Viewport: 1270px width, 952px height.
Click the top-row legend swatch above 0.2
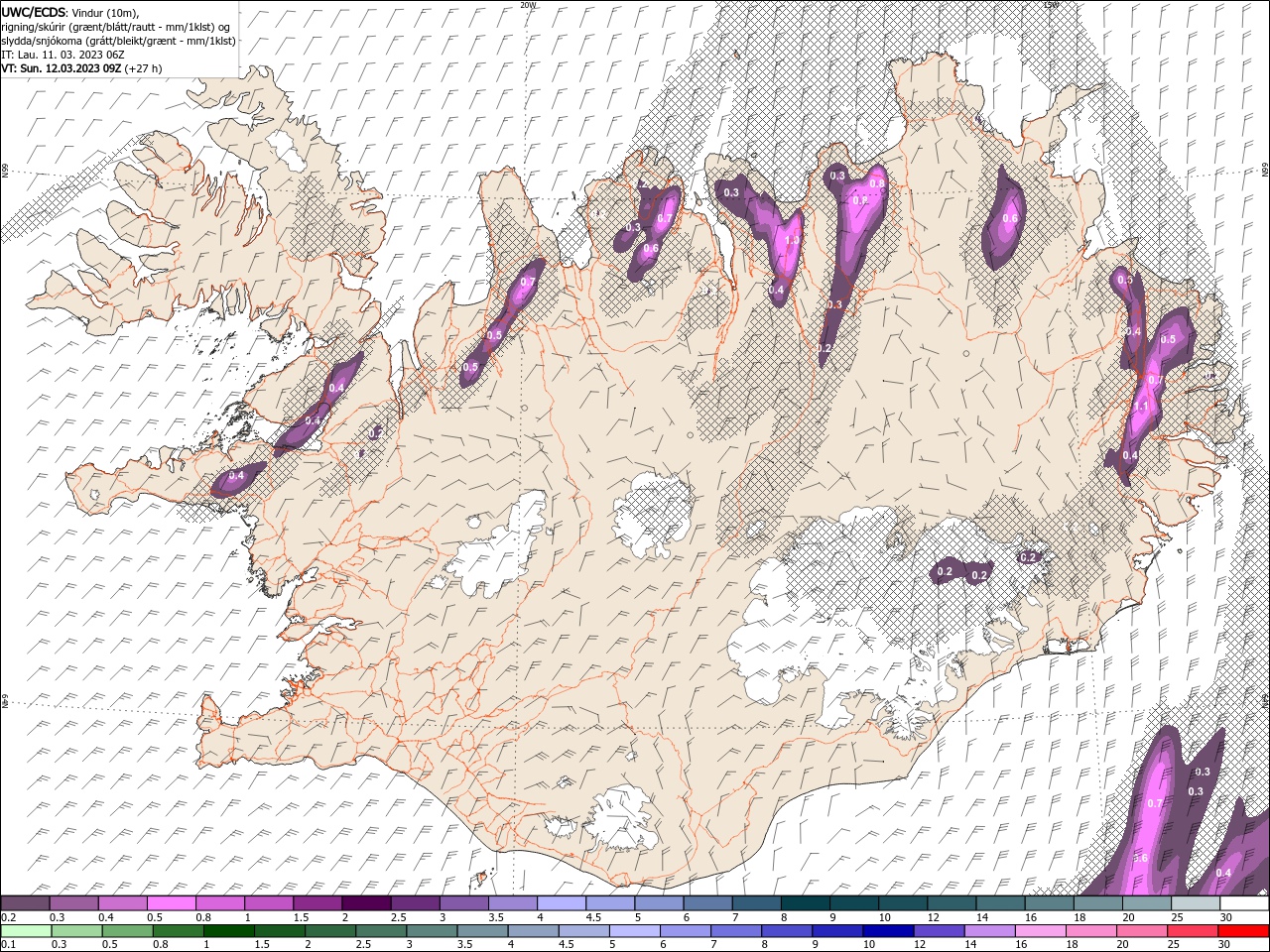(x=25, y=903)
